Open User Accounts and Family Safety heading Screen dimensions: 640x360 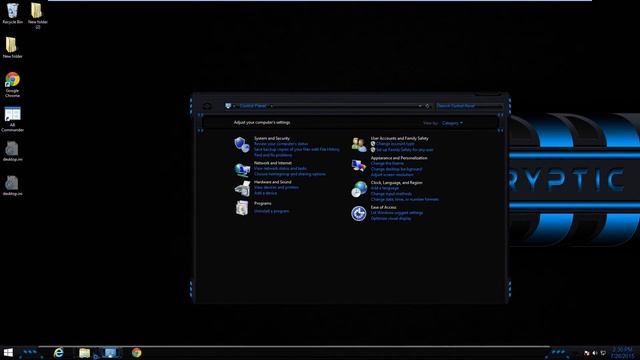[400, 138]
